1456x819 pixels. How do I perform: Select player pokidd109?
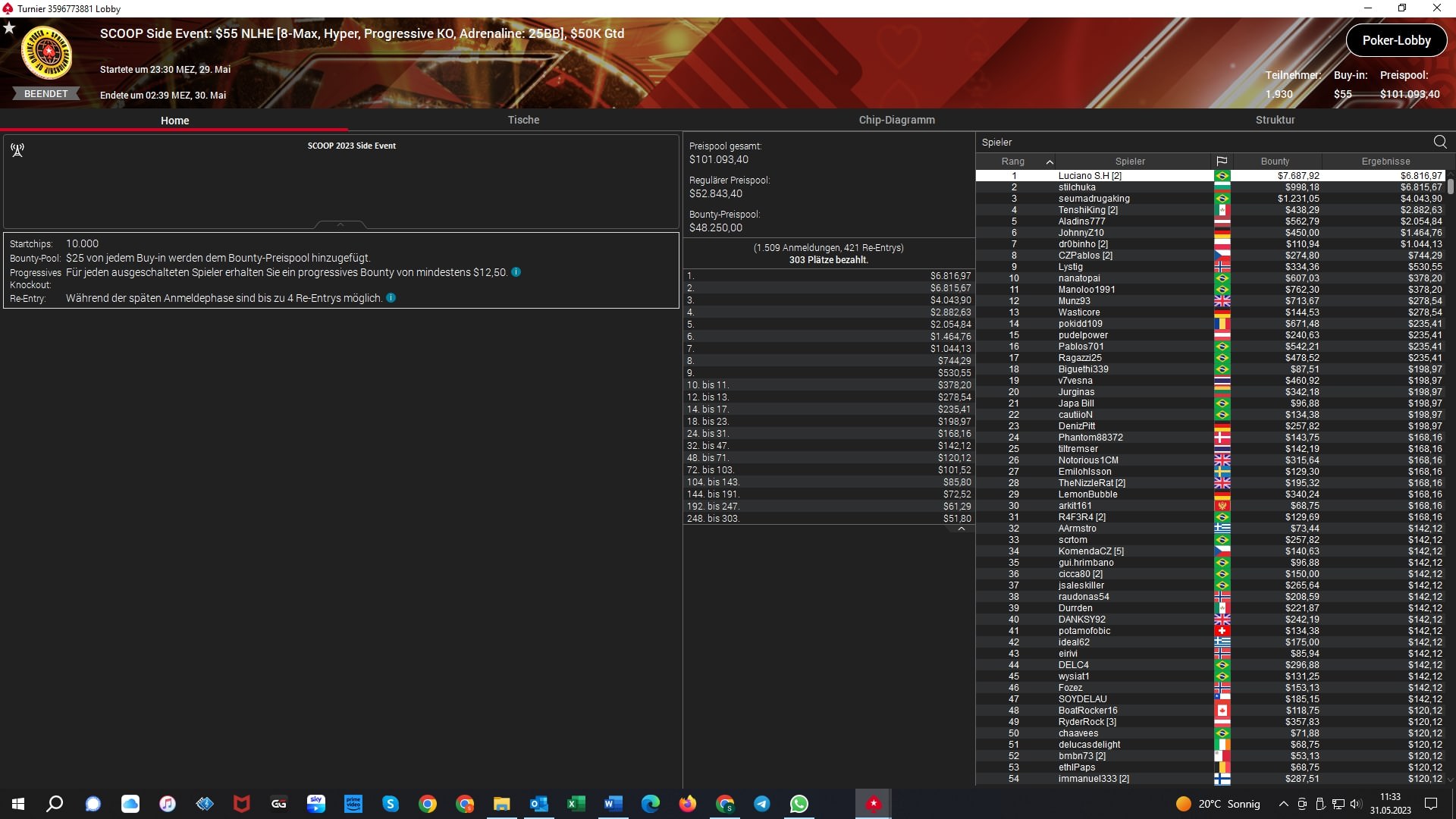1210,324
